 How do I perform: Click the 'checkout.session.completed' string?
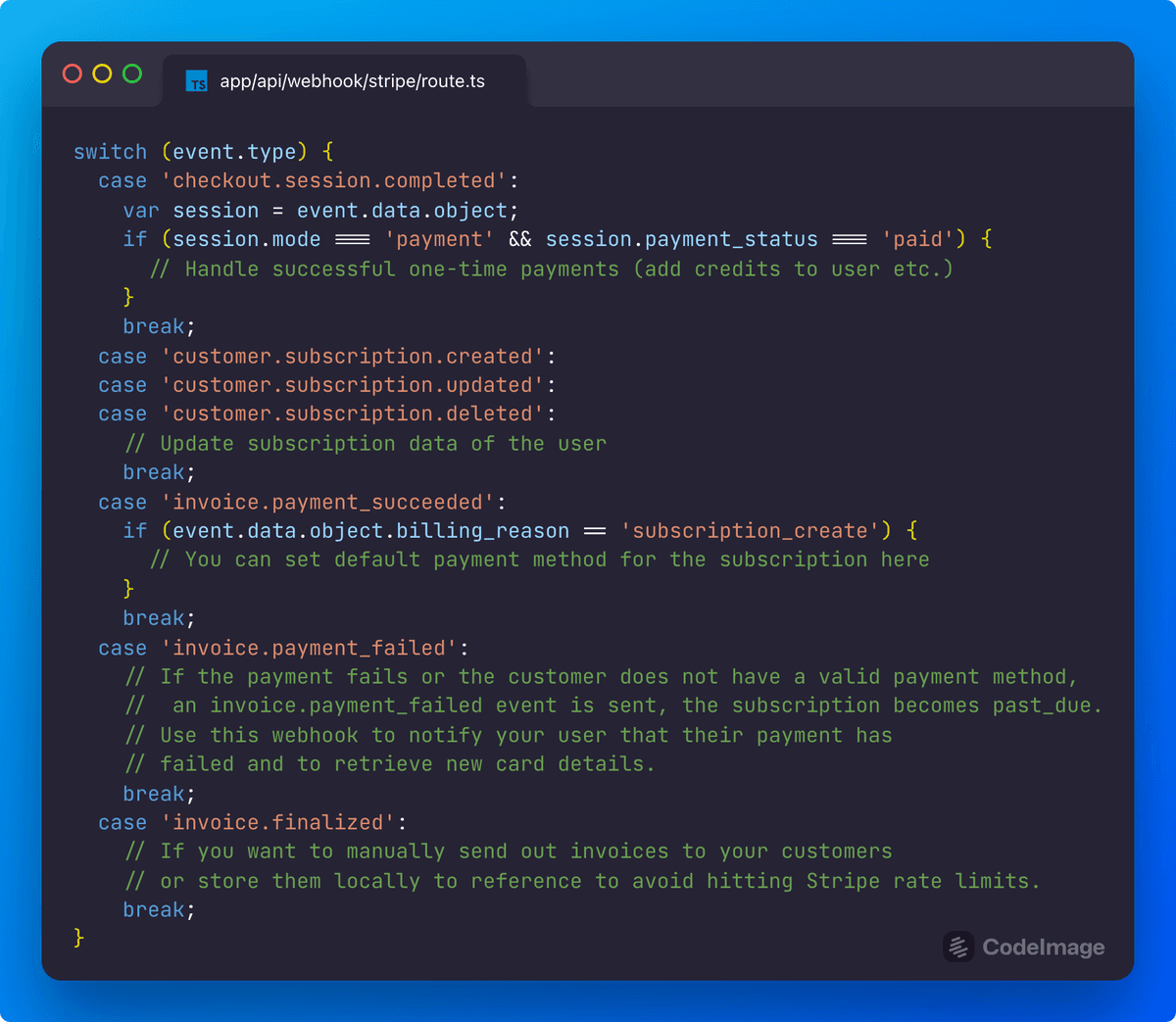334,181
